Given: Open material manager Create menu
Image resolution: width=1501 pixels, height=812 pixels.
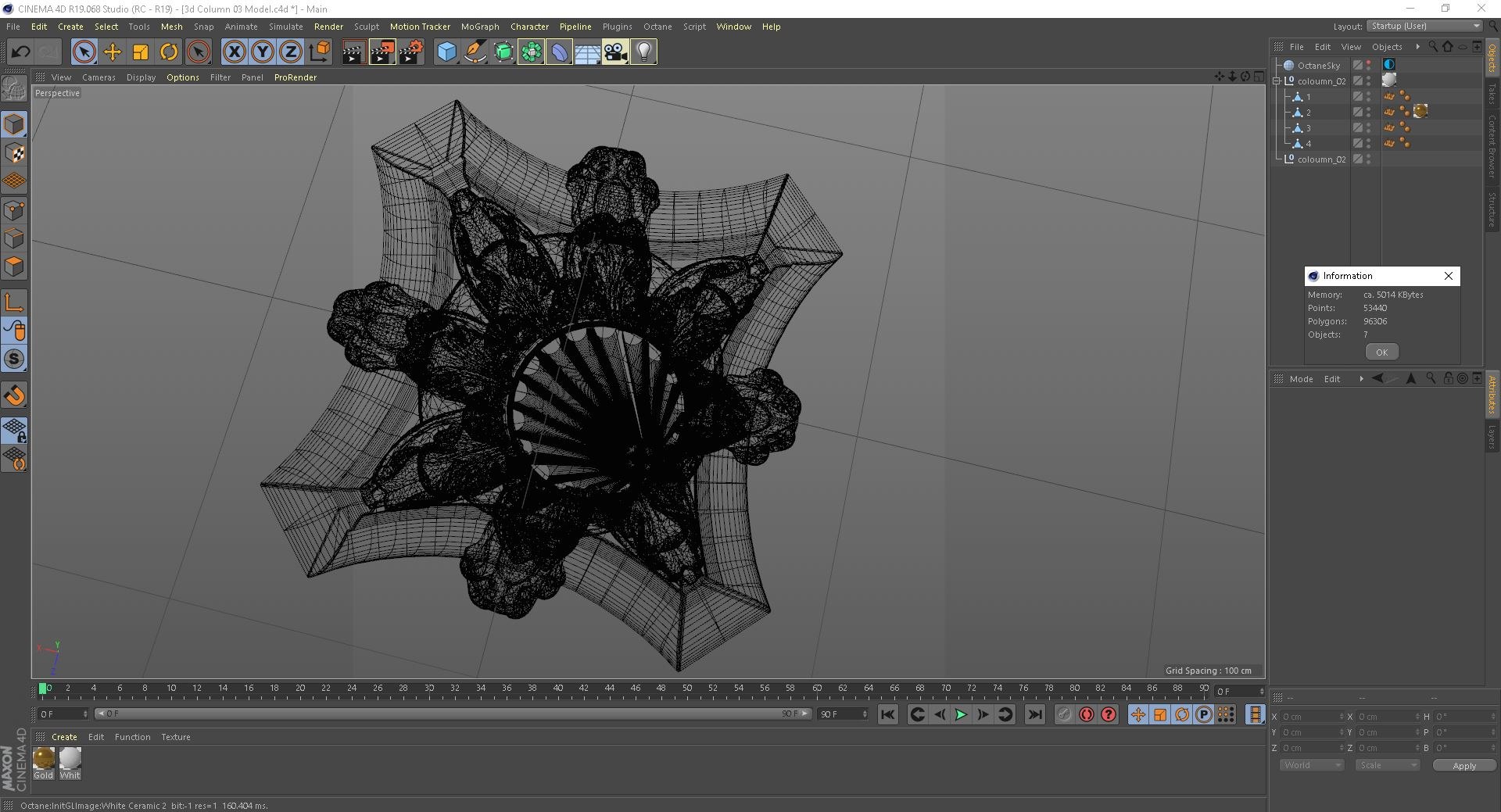Looking at the screenshot, I should (x=64, y=737).
